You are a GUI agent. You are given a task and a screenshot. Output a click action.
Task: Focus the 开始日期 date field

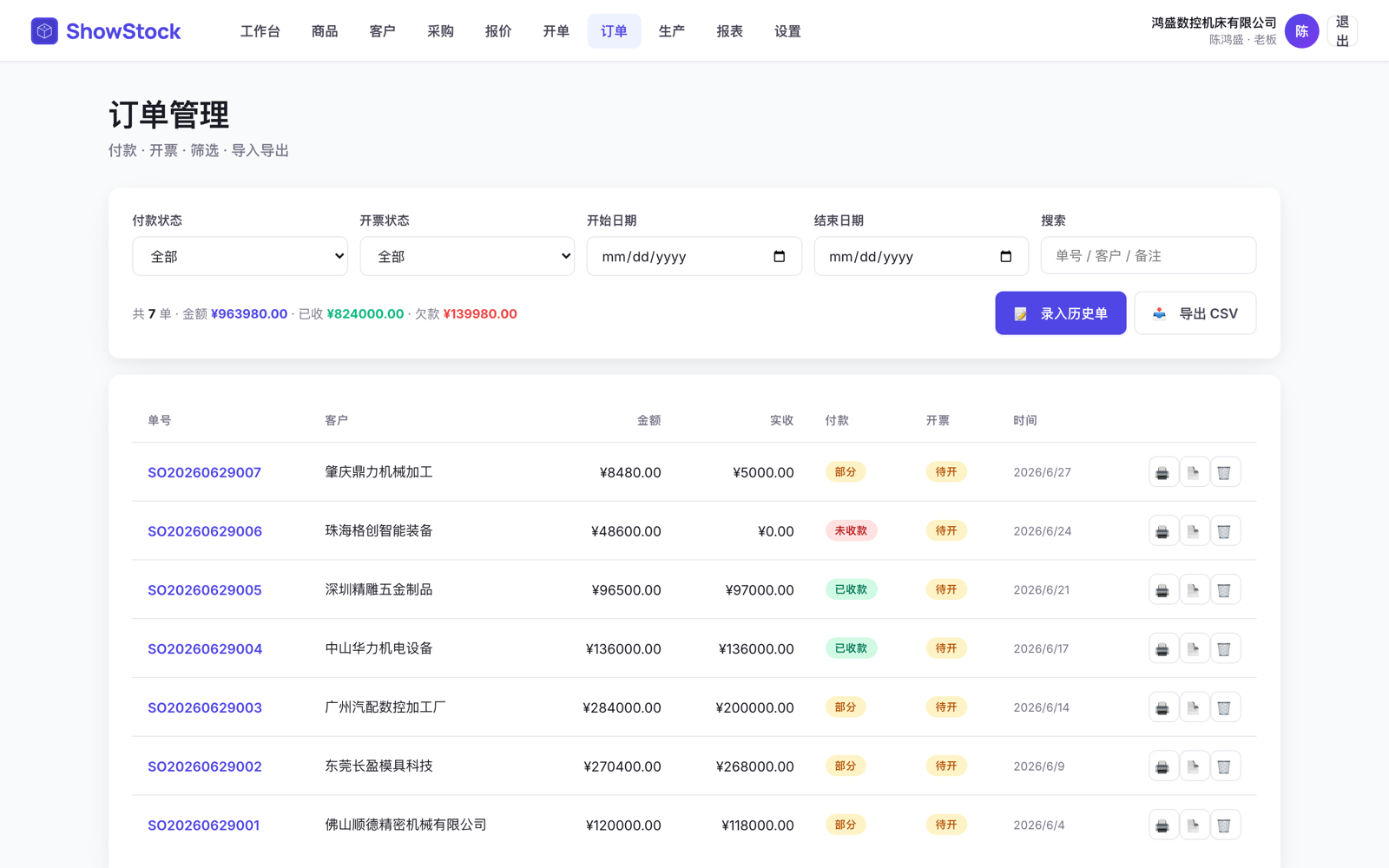694,256
